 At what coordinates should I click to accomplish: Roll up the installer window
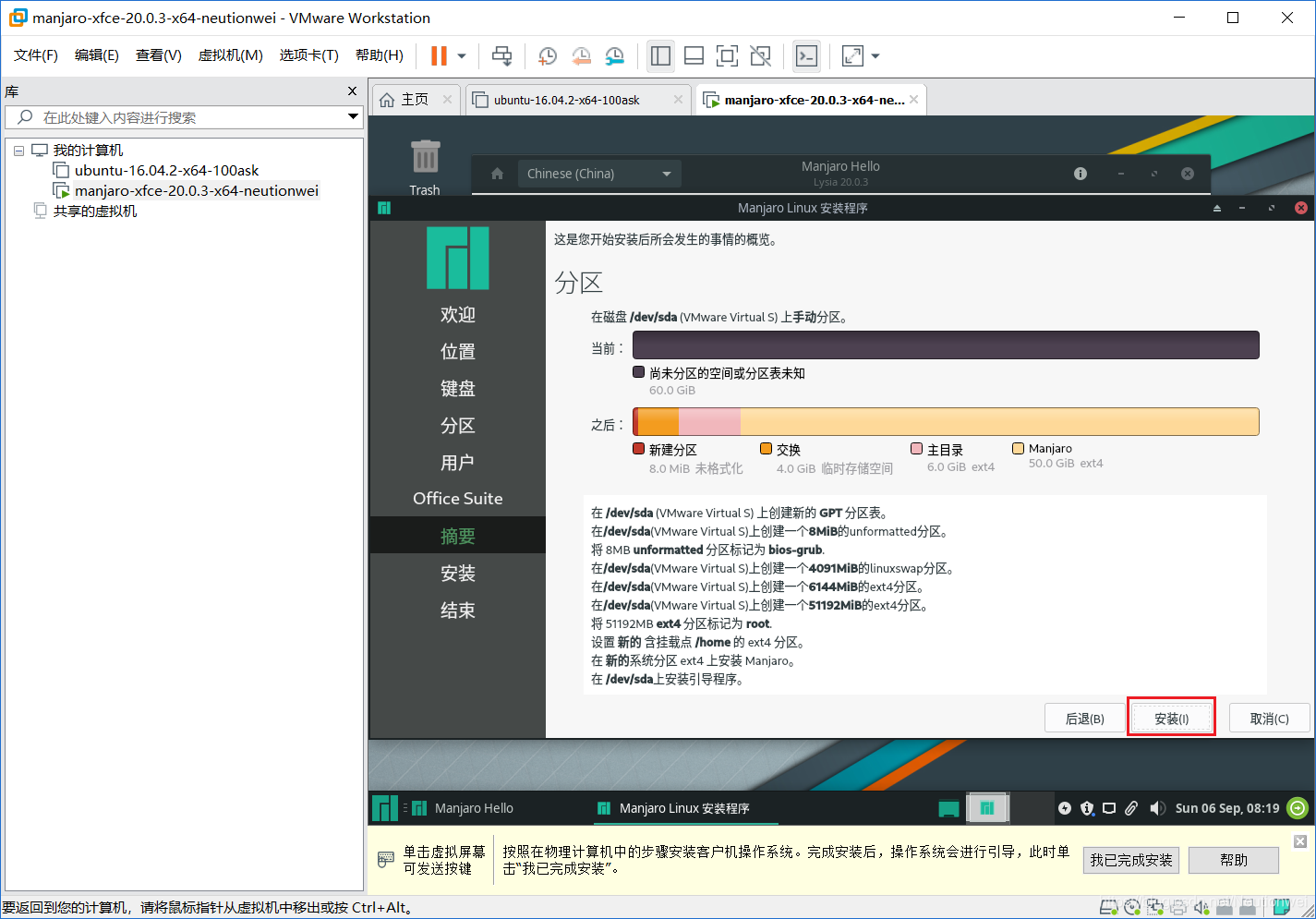click(x=1217, y=208)
